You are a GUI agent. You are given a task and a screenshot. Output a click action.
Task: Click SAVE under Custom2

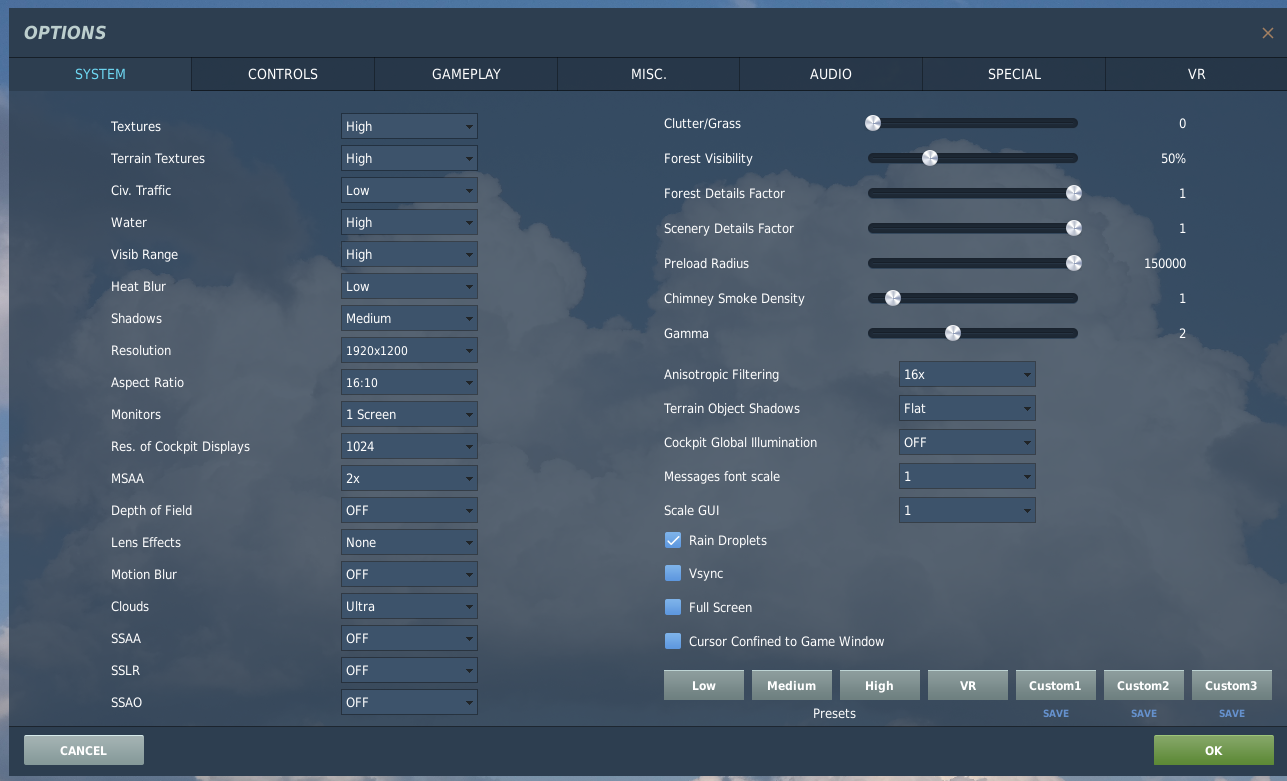[x=1144, y=713]
